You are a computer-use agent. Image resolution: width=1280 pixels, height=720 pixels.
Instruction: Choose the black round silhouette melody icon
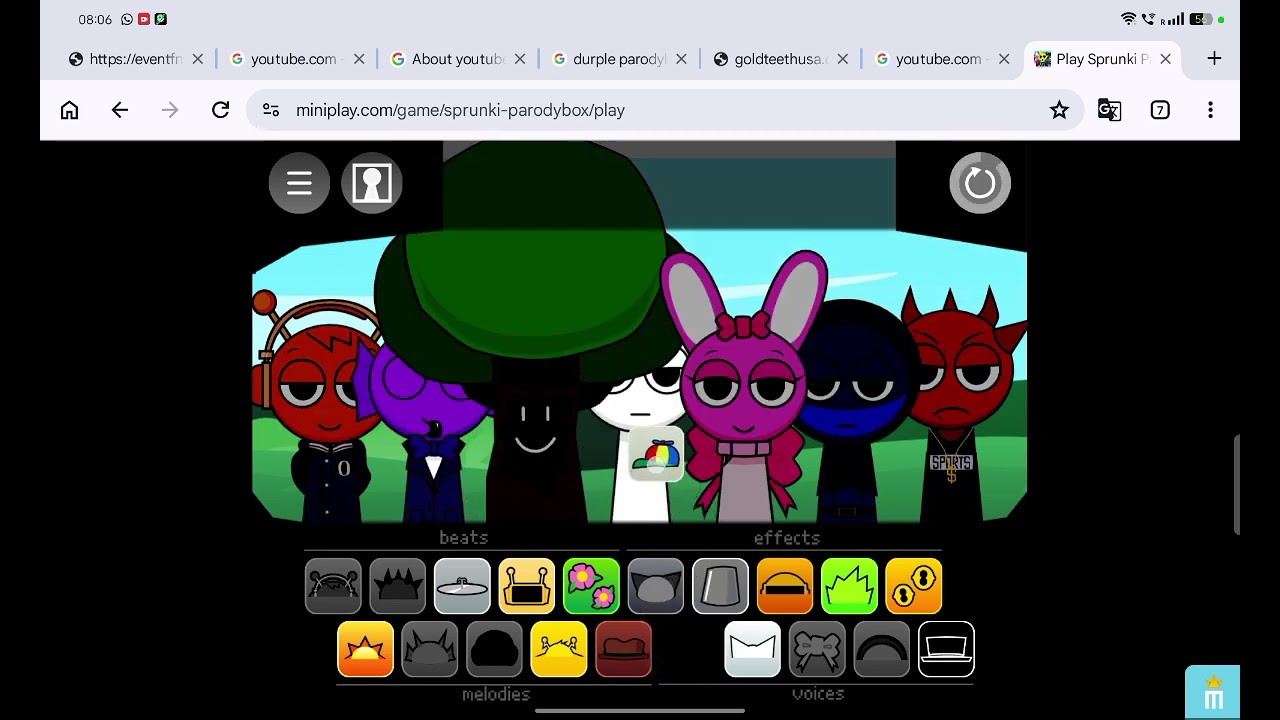[x=495, y=649]
